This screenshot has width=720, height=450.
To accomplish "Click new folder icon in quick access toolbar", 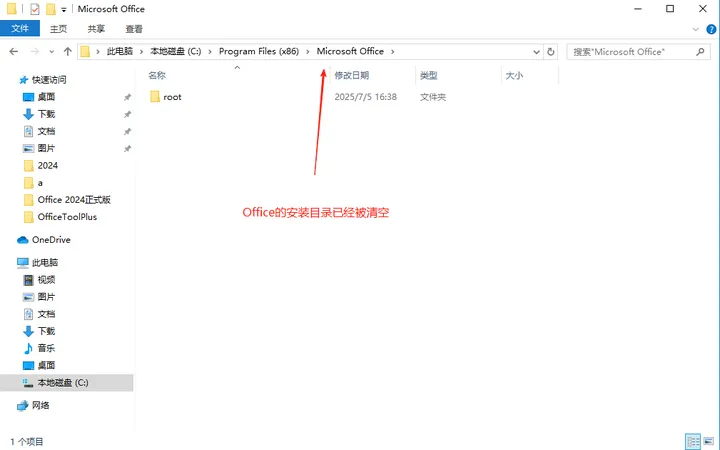I will [51, 9].
